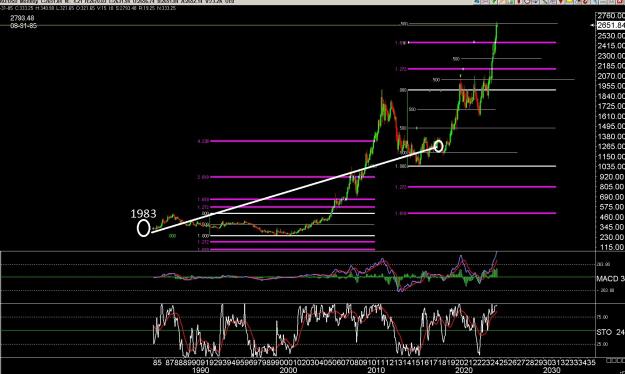Select the 575.00 price axis label
625x374 pixels.
[612, 207]
